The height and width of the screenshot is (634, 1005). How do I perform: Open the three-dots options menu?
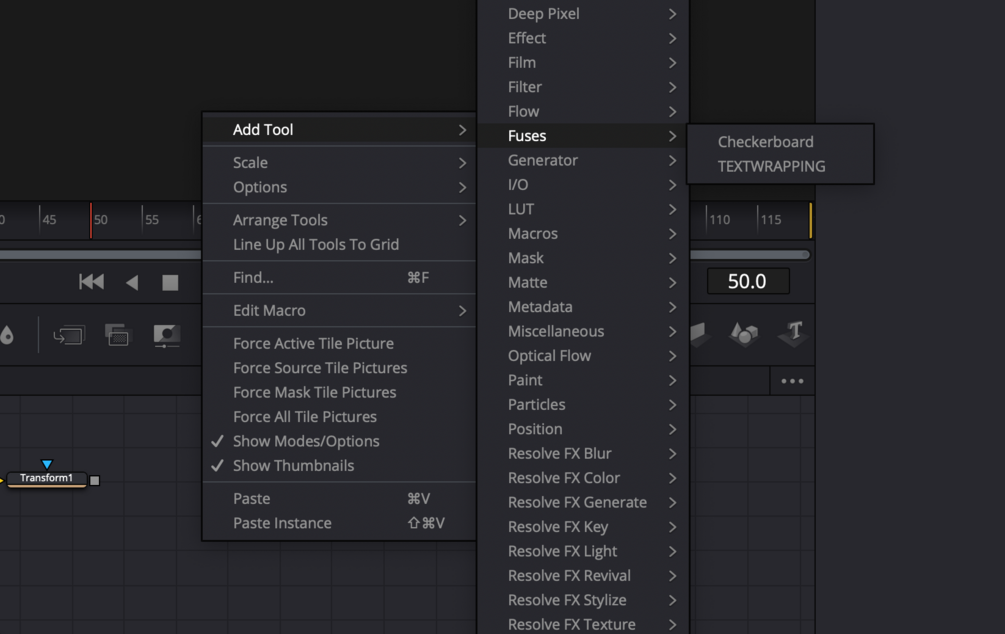[x=792, y=381]
